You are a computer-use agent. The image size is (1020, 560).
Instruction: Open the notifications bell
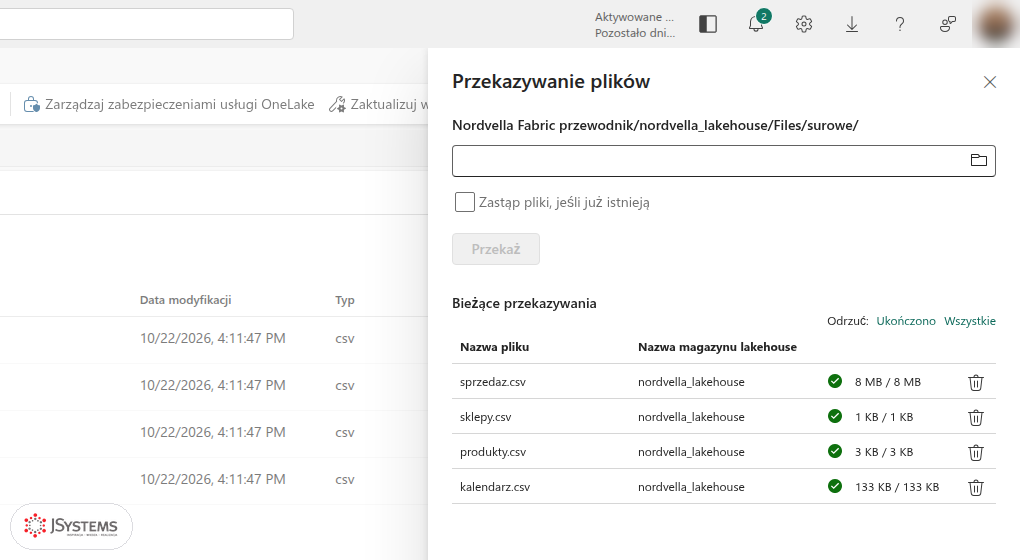coord(756,24)
